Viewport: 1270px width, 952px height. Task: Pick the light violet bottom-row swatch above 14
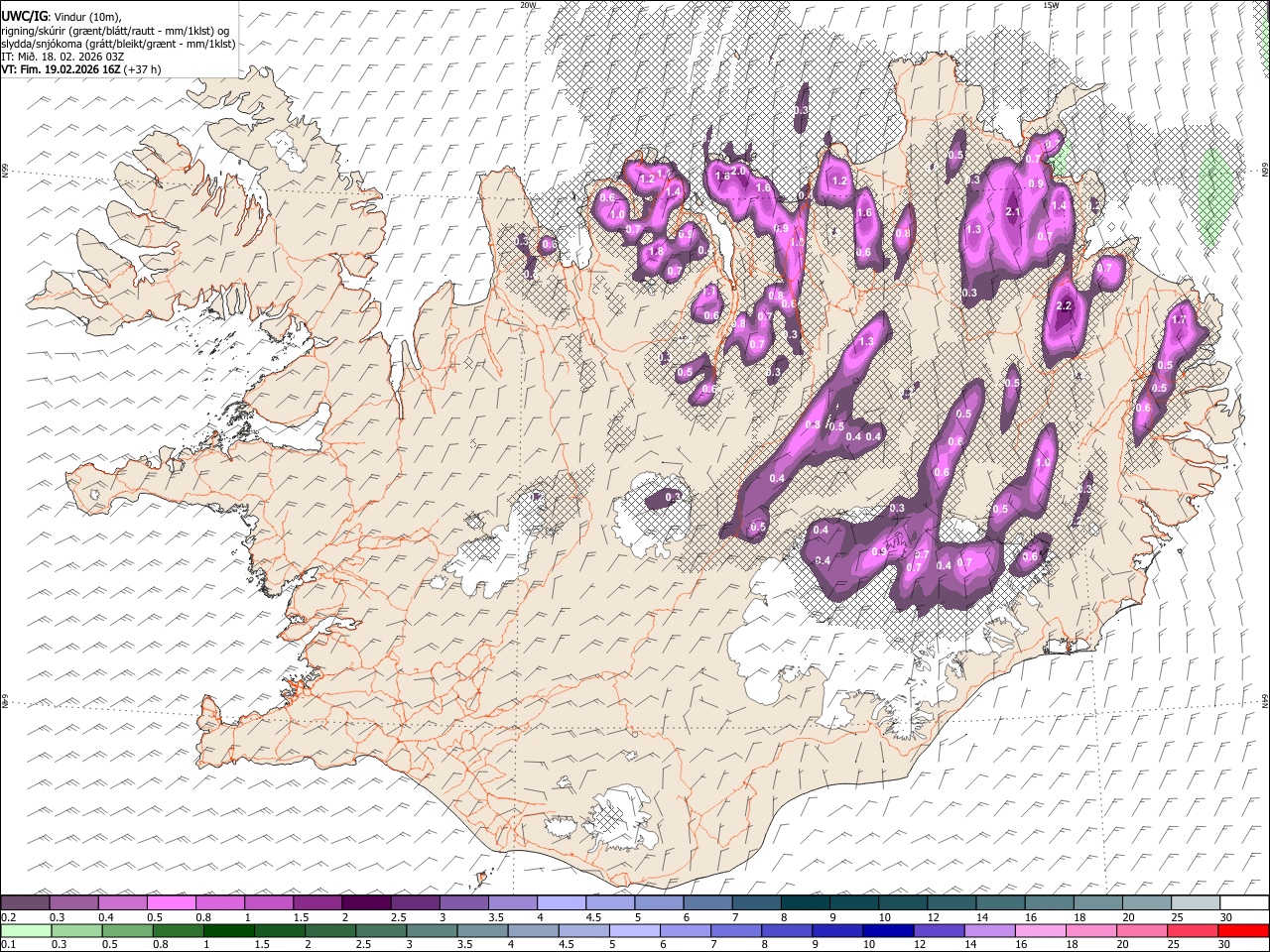click(x=988, y=931)
